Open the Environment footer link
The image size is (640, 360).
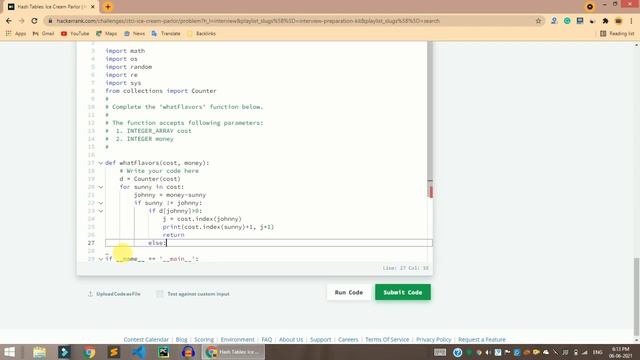pyautogui.click(x=237, y=340)
